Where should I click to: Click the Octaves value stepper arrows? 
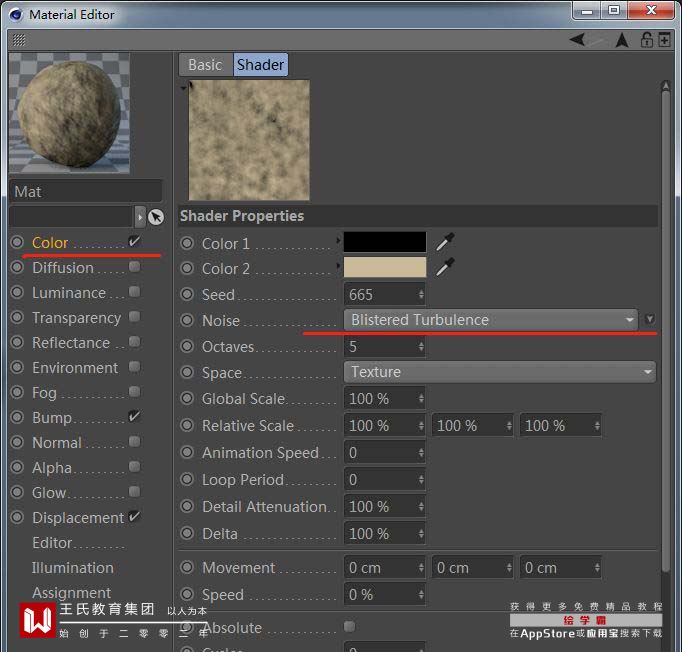coord(421,346)
